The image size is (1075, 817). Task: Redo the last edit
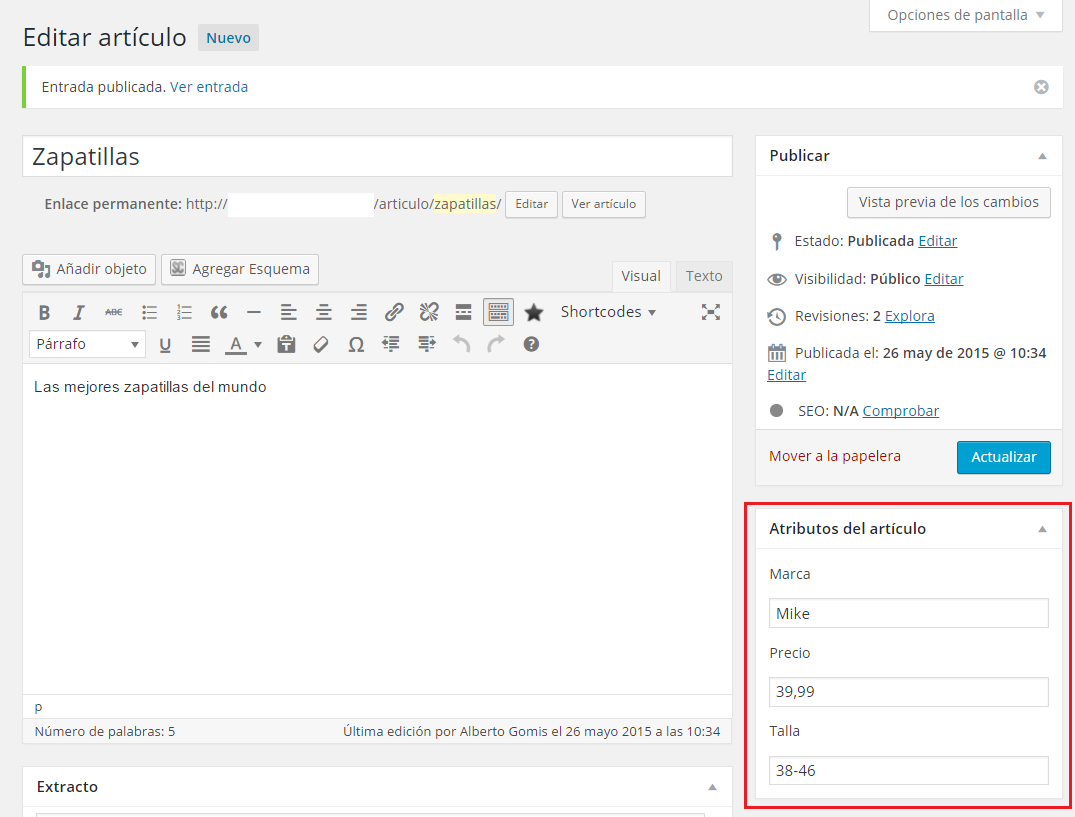(x=496, y=344)
